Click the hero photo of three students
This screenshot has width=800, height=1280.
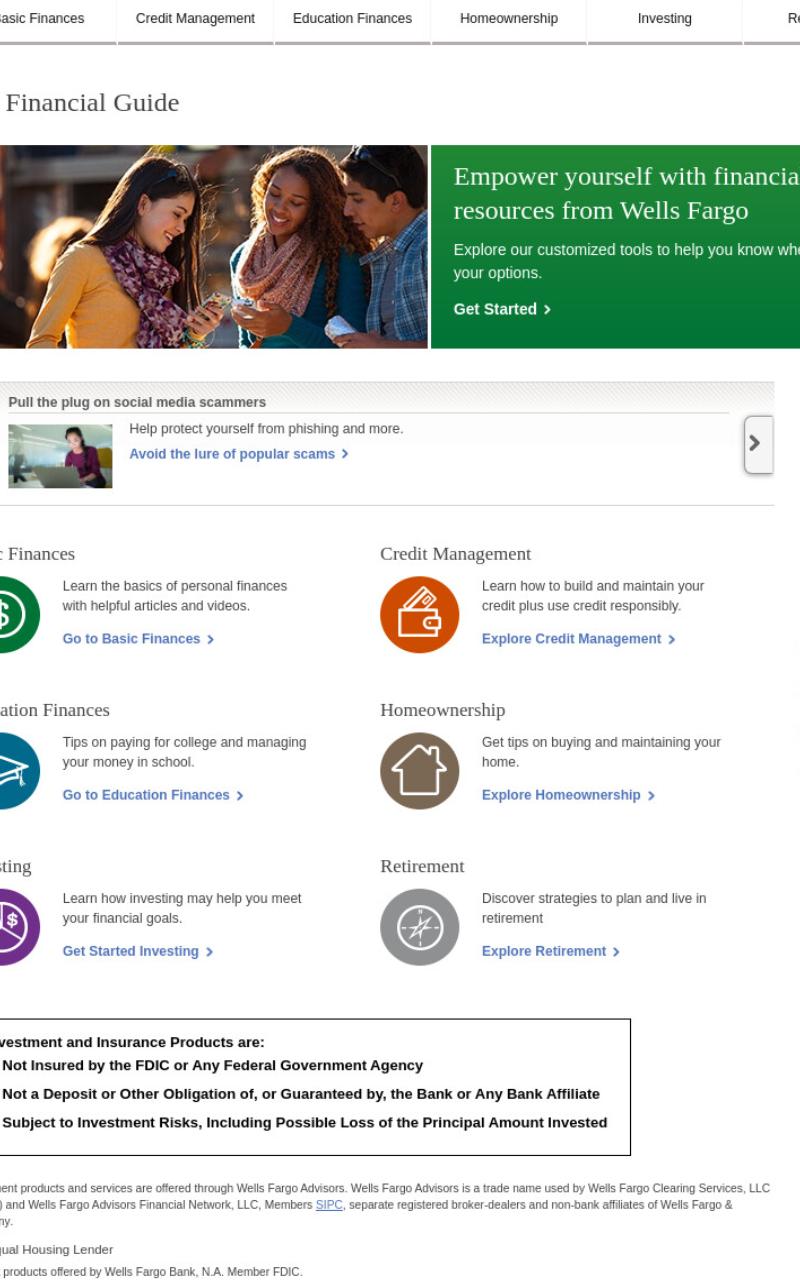tap(213, 247)
